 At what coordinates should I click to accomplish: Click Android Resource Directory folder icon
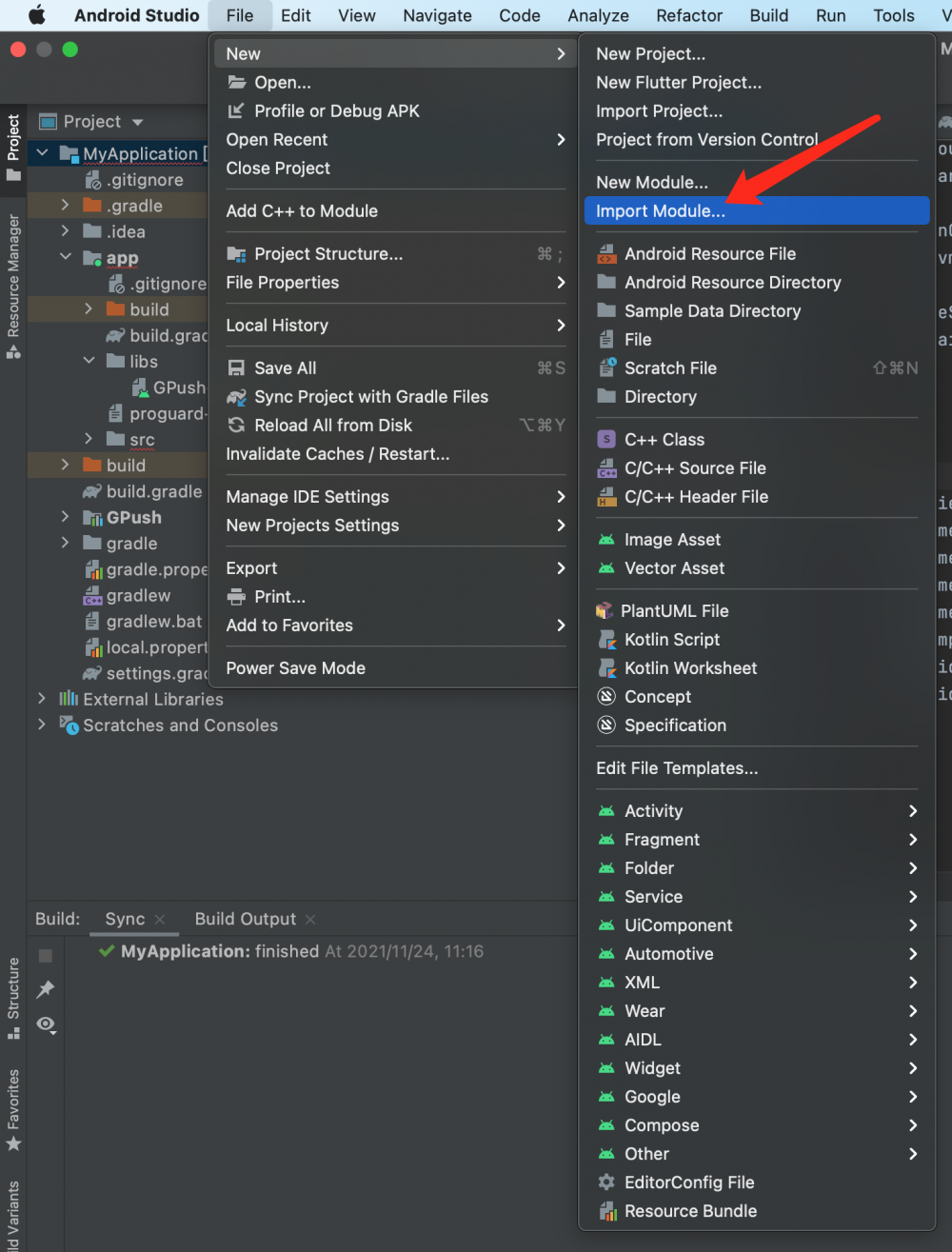[x=606, y=282]
